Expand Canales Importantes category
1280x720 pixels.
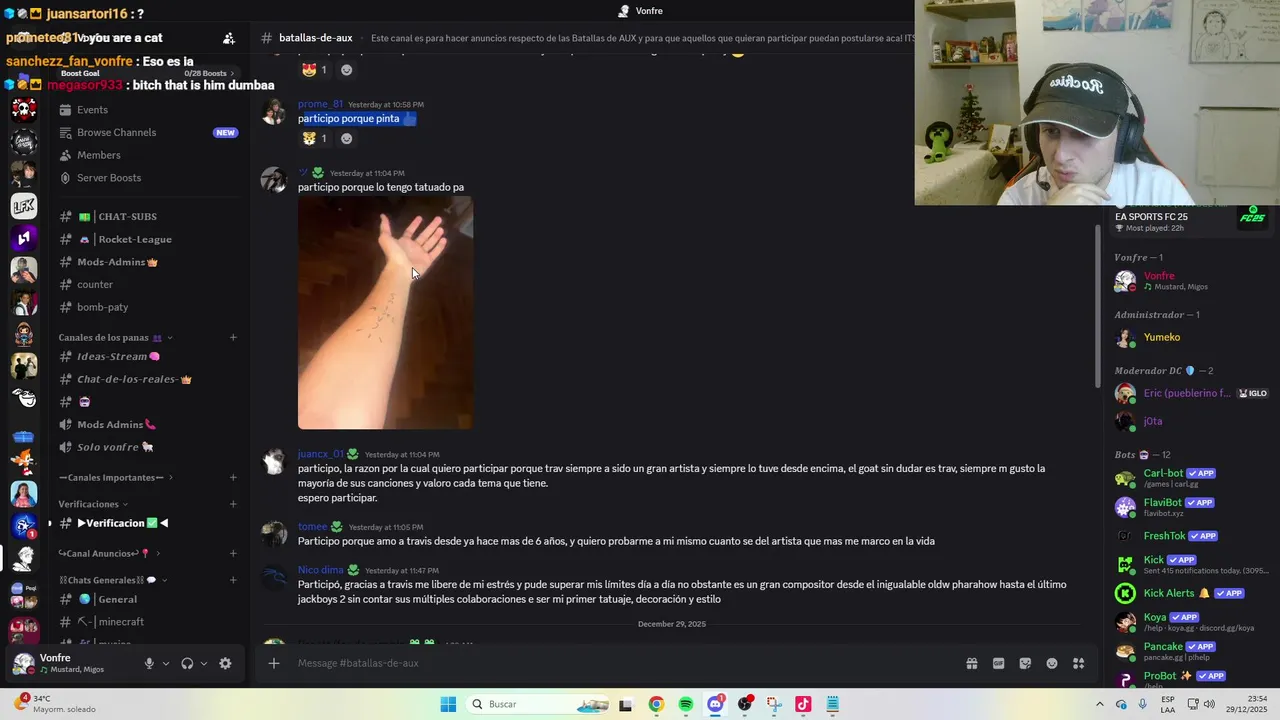point(115,478)
